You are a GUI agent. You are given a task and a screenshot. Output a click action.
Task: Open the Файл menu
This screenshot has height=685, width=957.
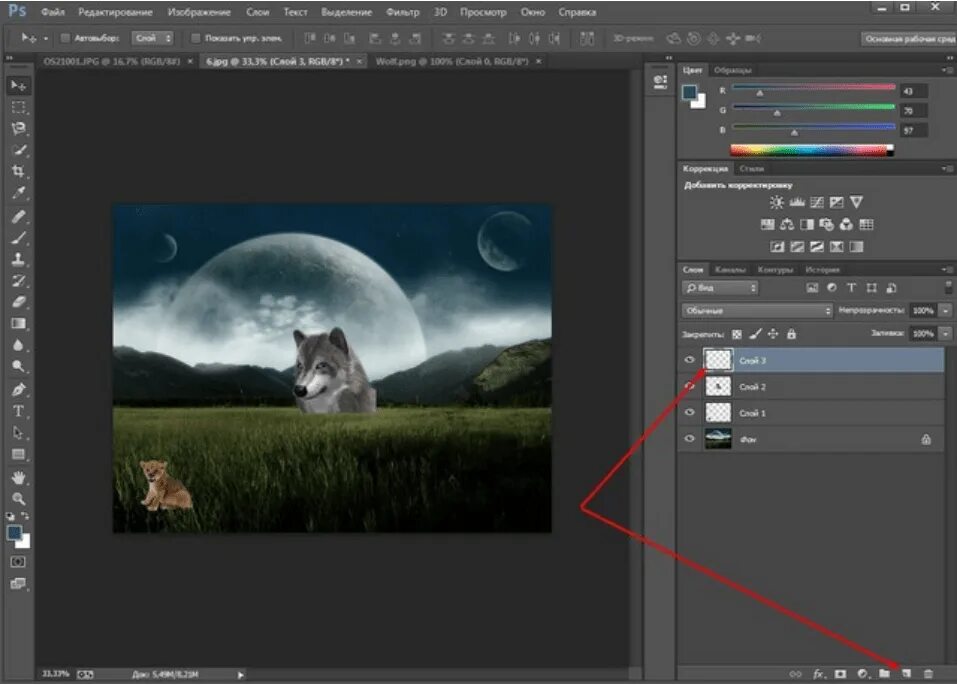tap(53, 12)
